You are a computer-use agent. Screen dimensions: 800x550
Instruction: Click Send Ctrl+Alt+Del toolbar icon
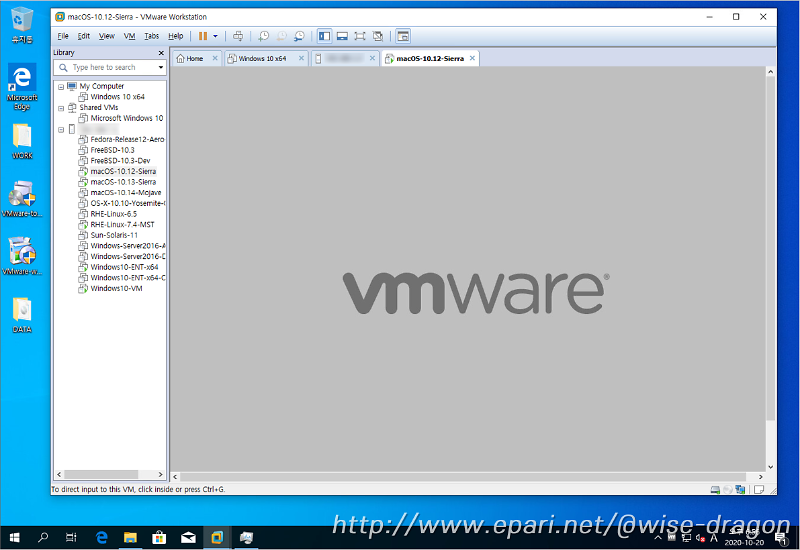pos(238,36)
